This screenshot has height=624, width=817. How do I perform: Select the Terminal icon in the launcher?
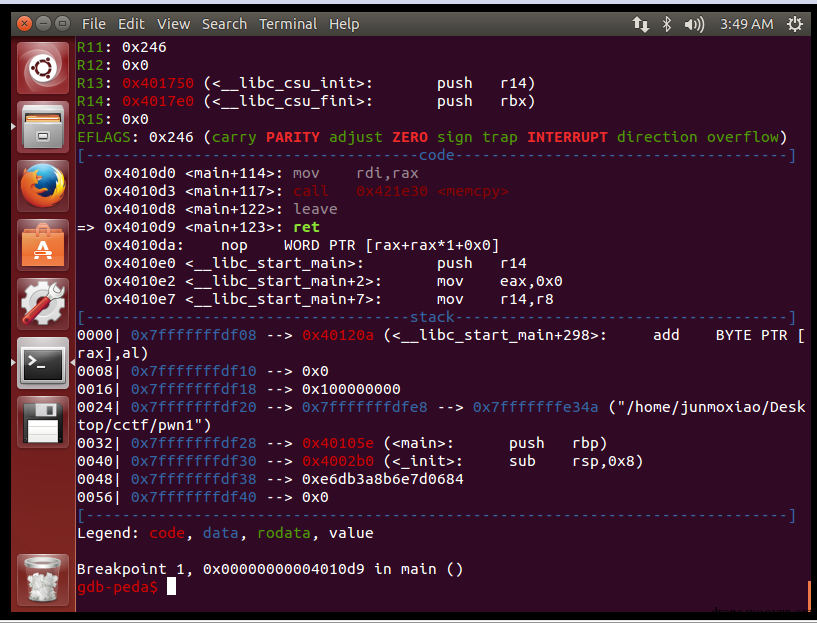[43, 363]
